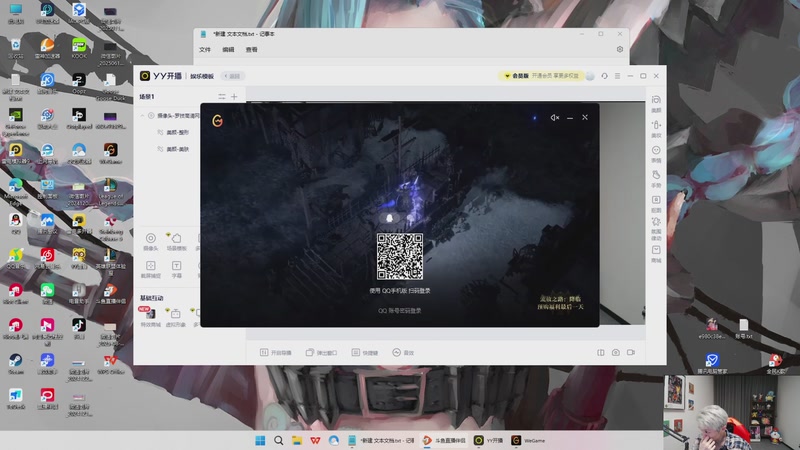Select the 场景1 scene label
The height and width of the screenshot is (450, 800).
click(147, 96)
